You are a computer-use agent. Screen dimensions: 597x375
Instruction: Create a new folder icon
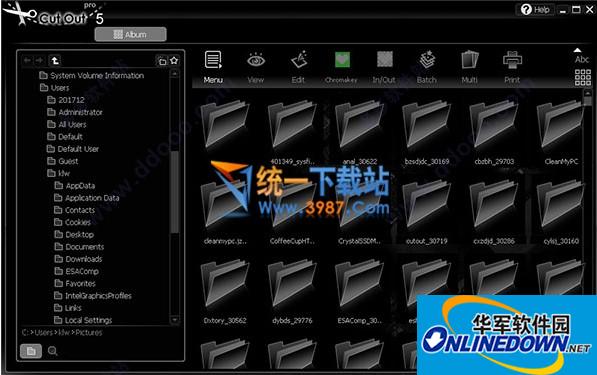162,61
